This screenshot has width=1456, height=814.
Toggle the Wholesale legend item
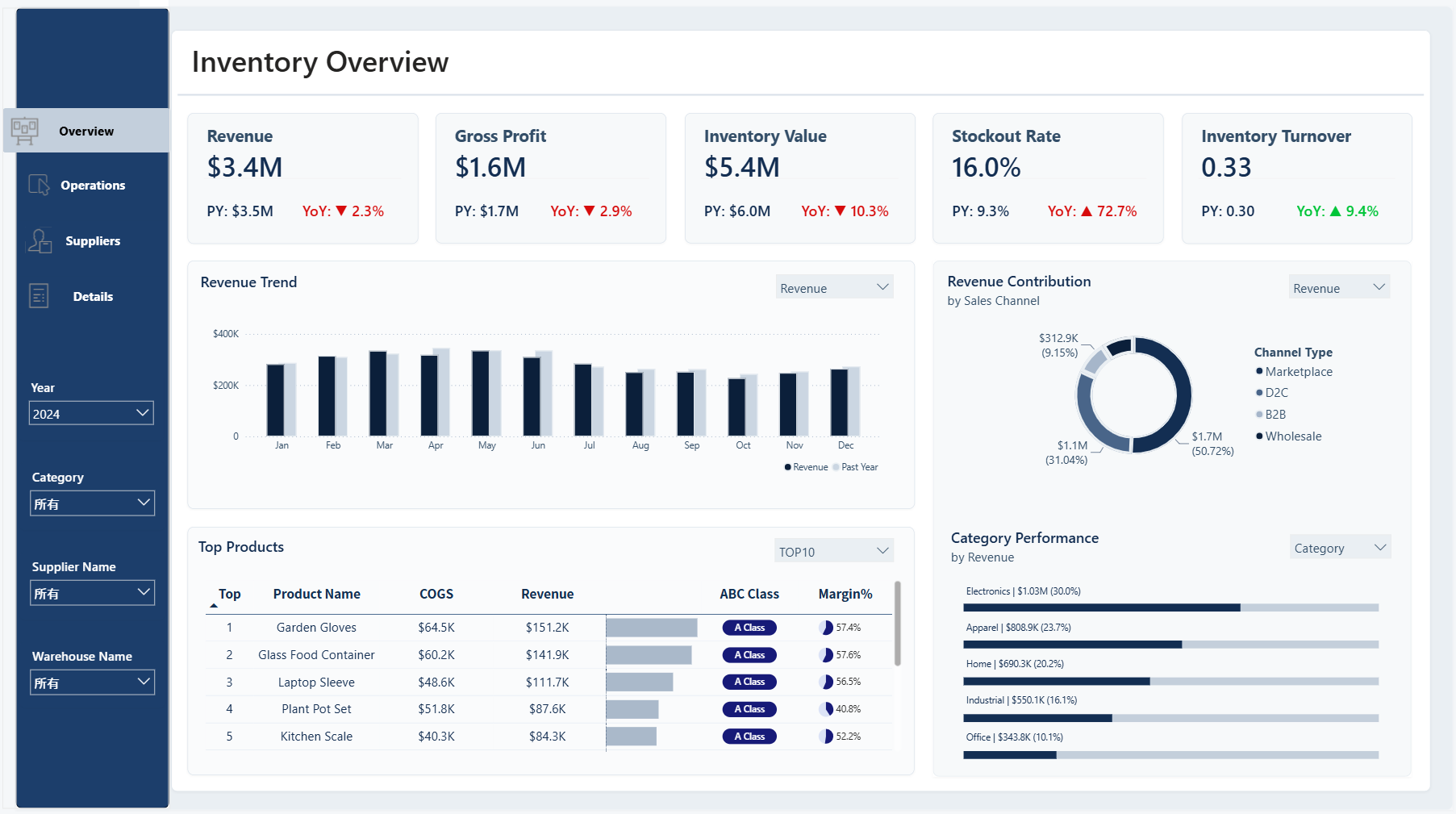point(1288,436)
